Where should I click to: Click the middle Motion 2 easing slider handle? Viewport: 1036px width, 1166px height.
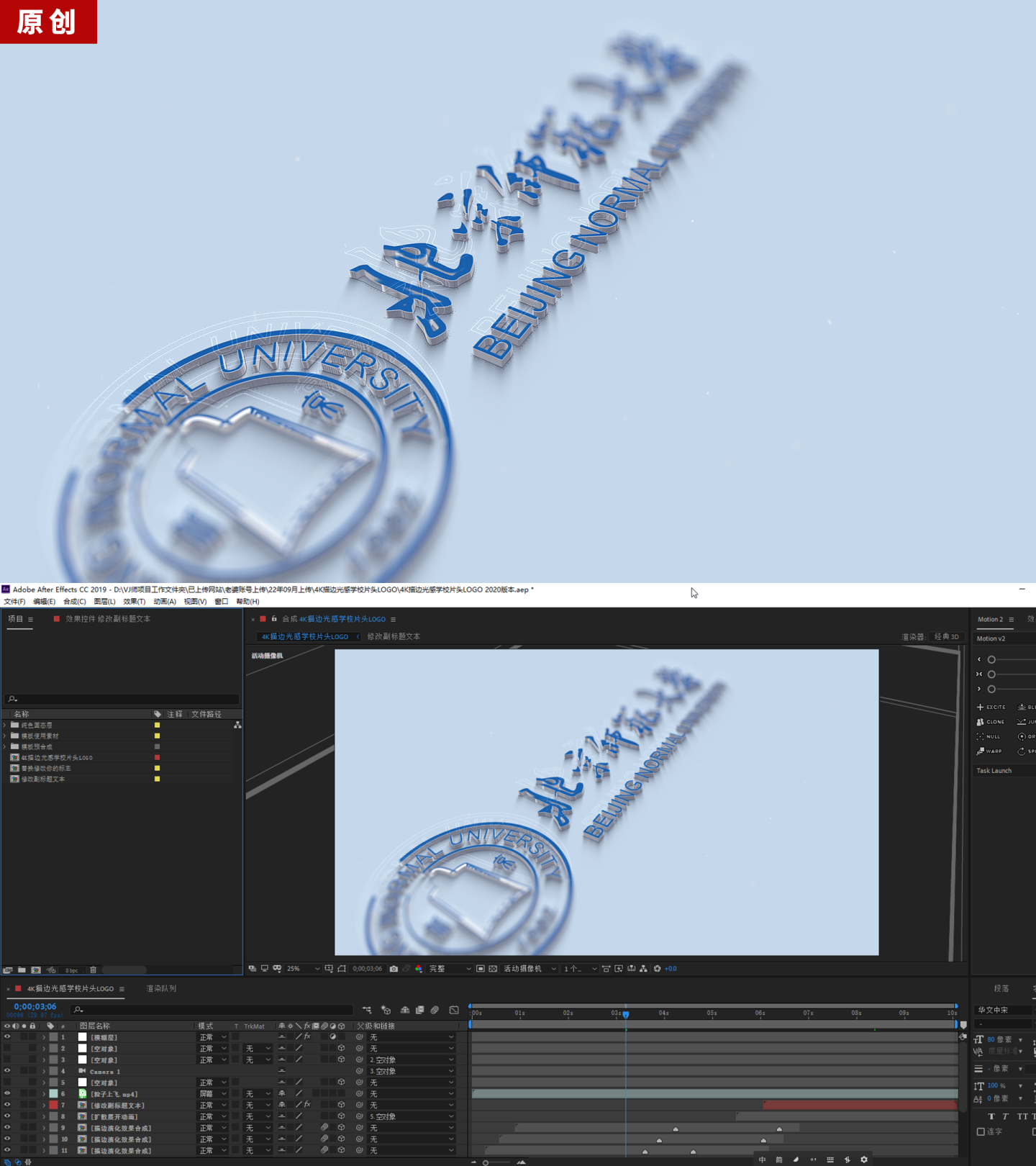pos(991,674)
